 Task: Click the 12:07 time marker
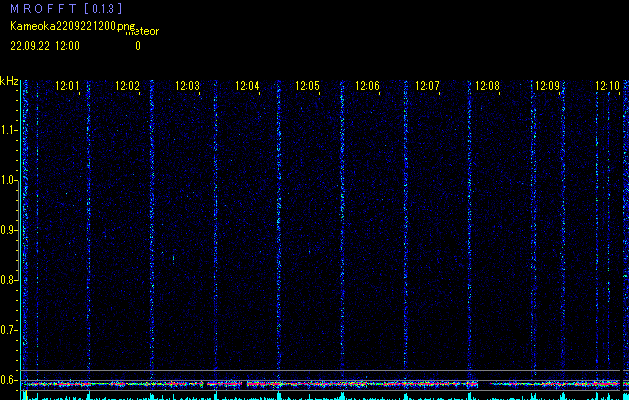coord(427,86)
